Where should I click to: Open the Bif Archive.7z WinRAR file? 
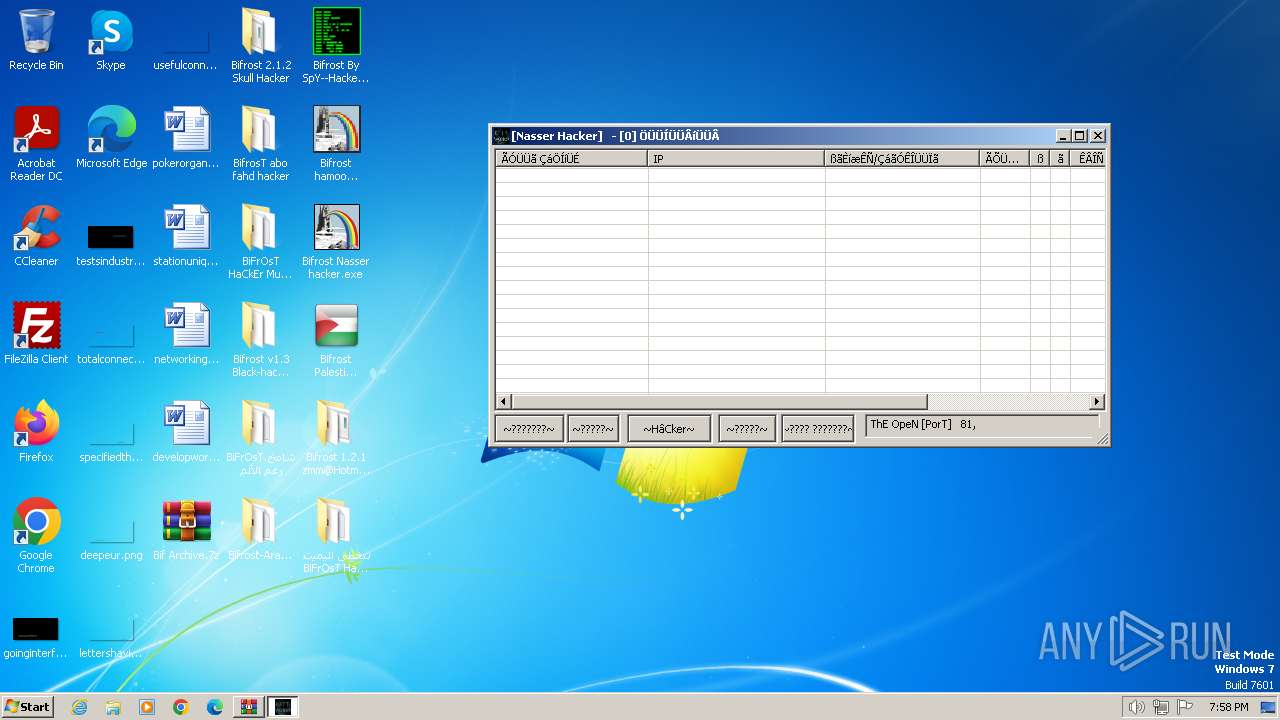[186, 529]
